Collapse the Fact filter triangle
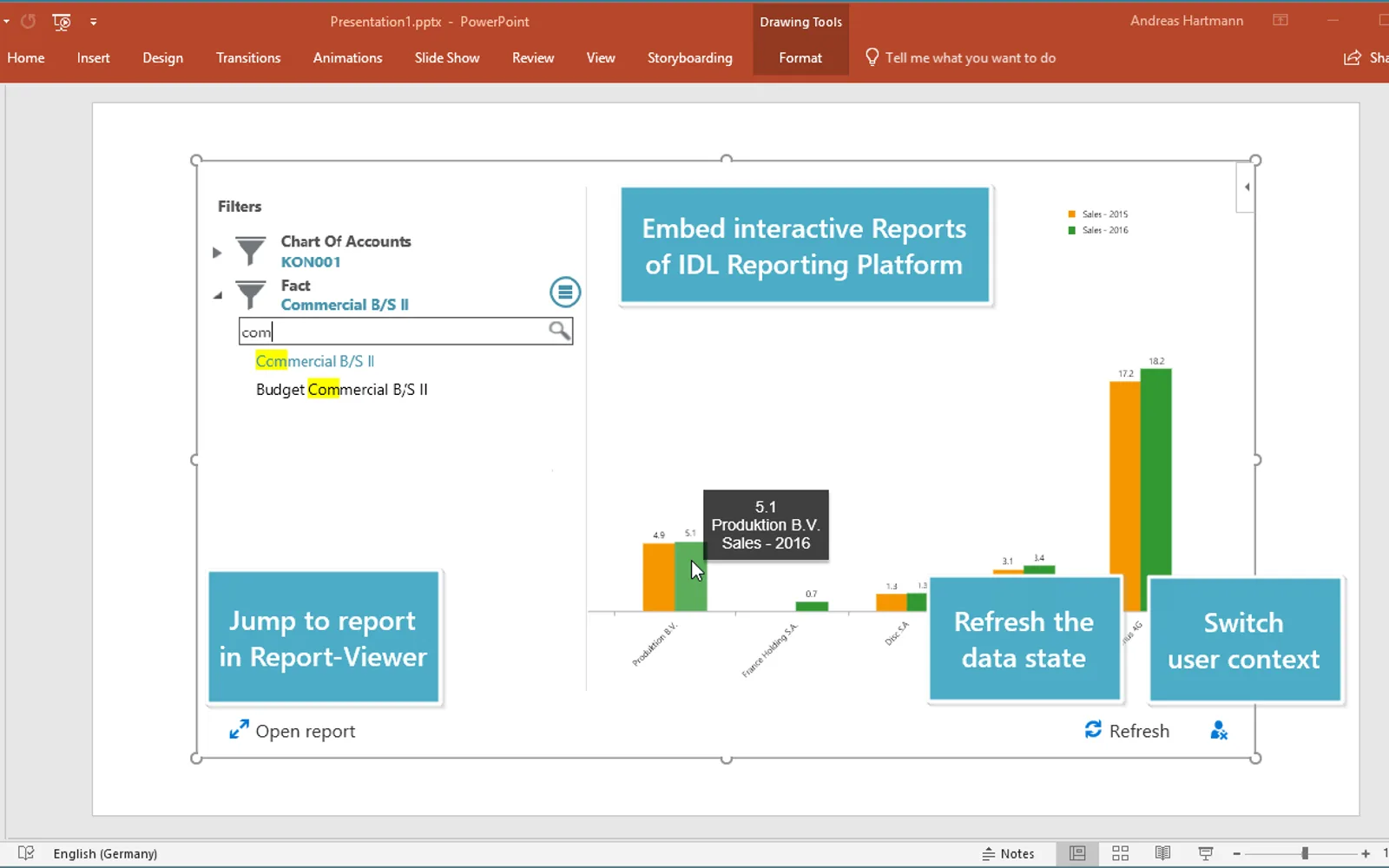Viewport: 1389px width, 868px height. tap(218, 296)
